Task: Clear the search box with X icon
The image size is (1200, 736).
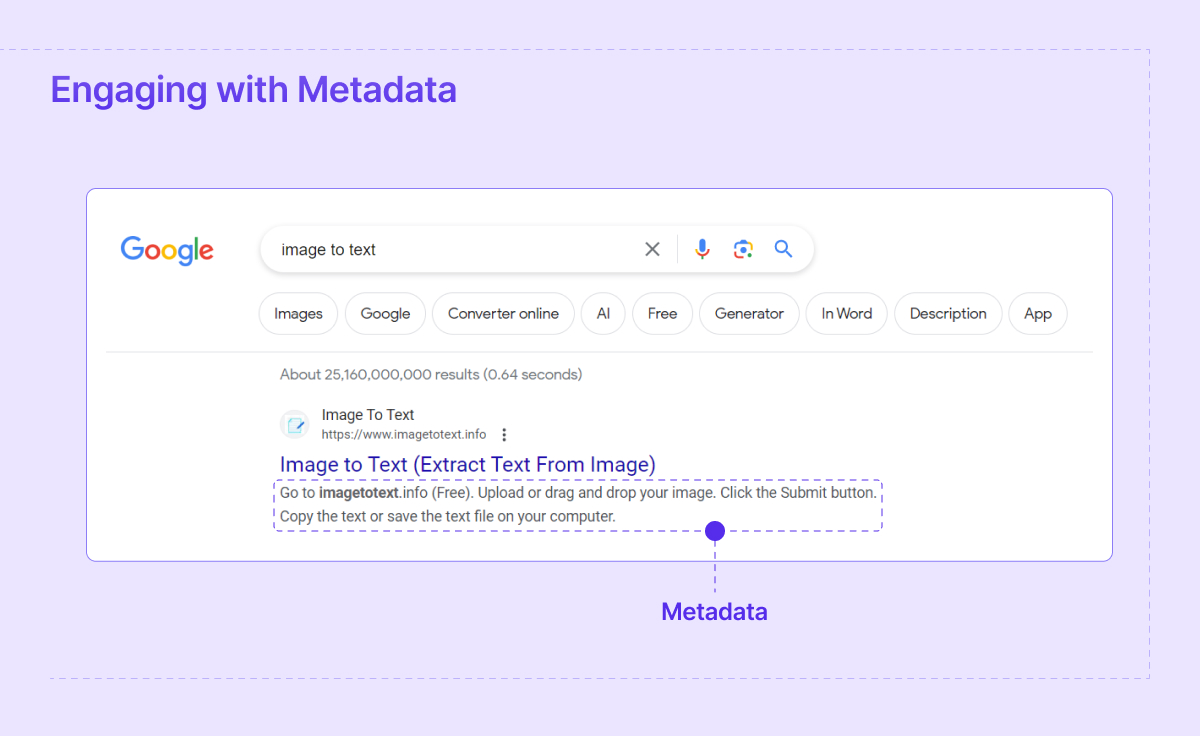Action: (x=652, y=249)
